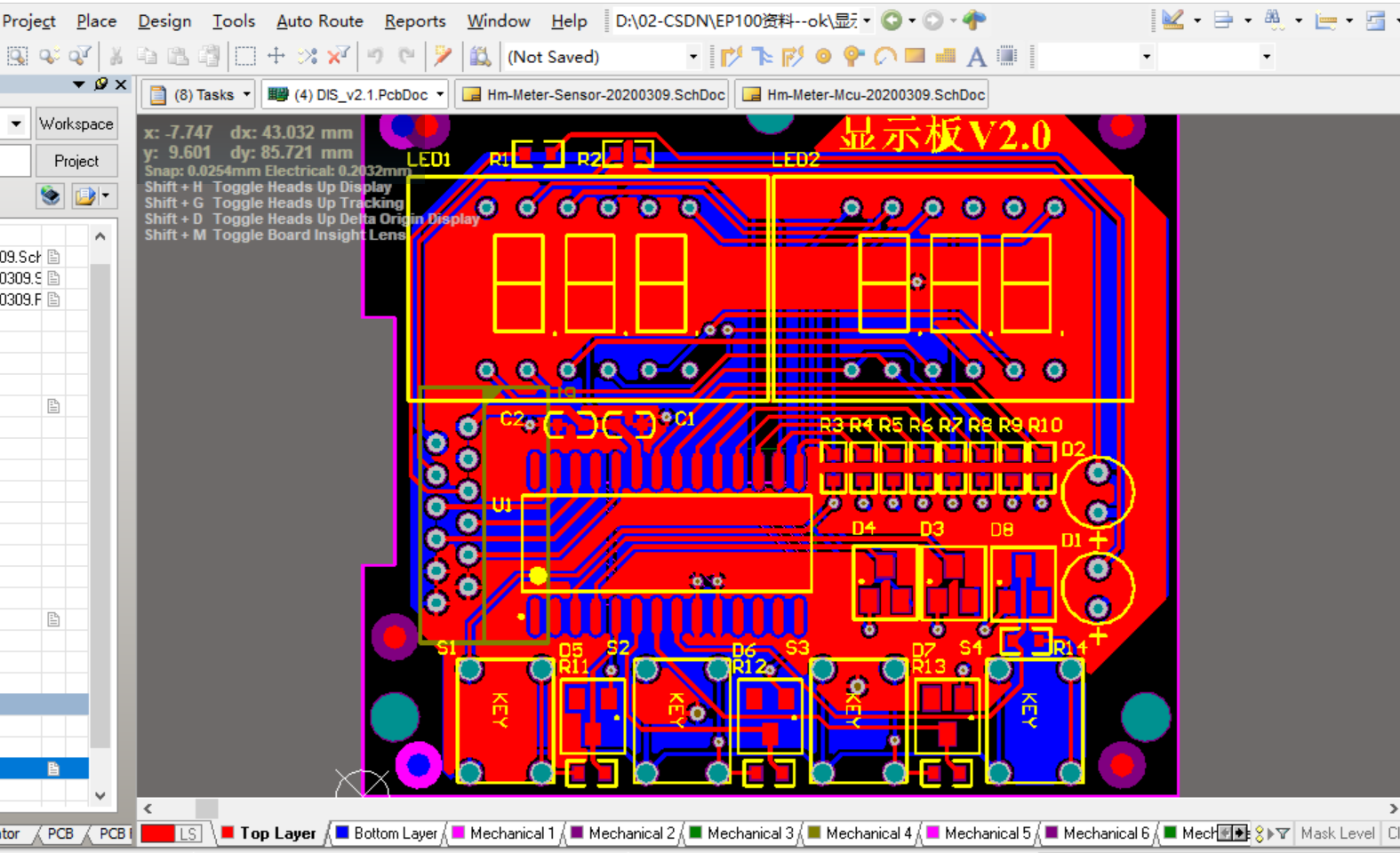1400x853 pixels.
Task: Open the Help menu
Action: [569, 20]
